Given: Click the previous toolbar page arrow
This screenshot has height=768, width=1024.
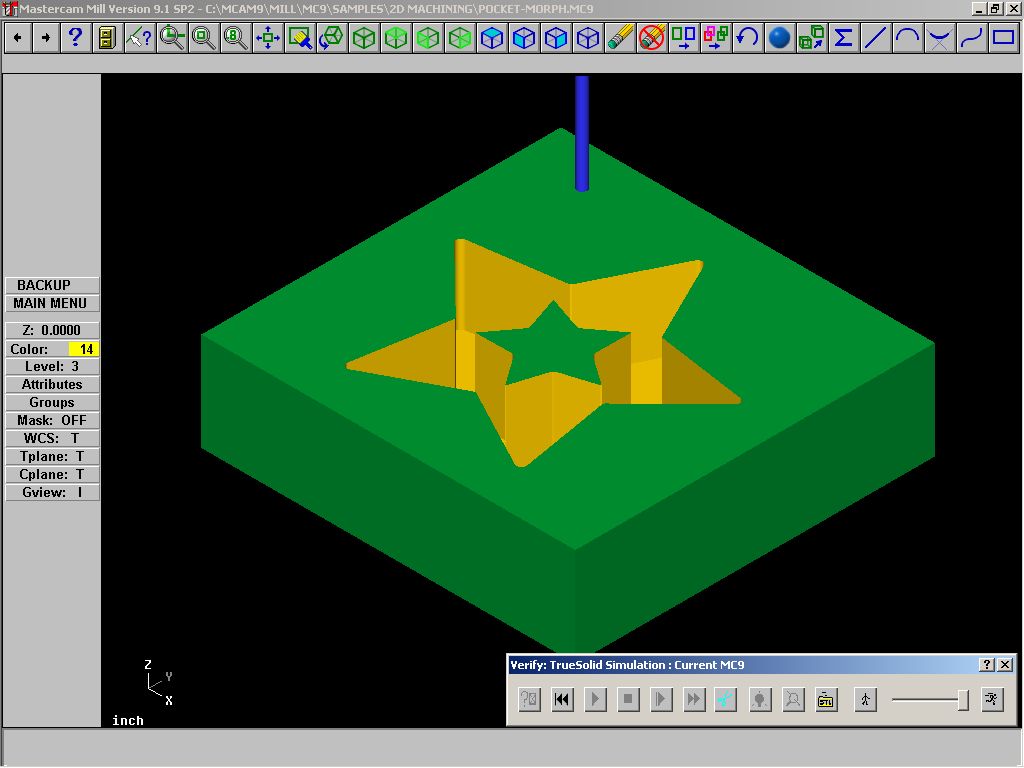Looking at the screenshot, I should point(18,38).
